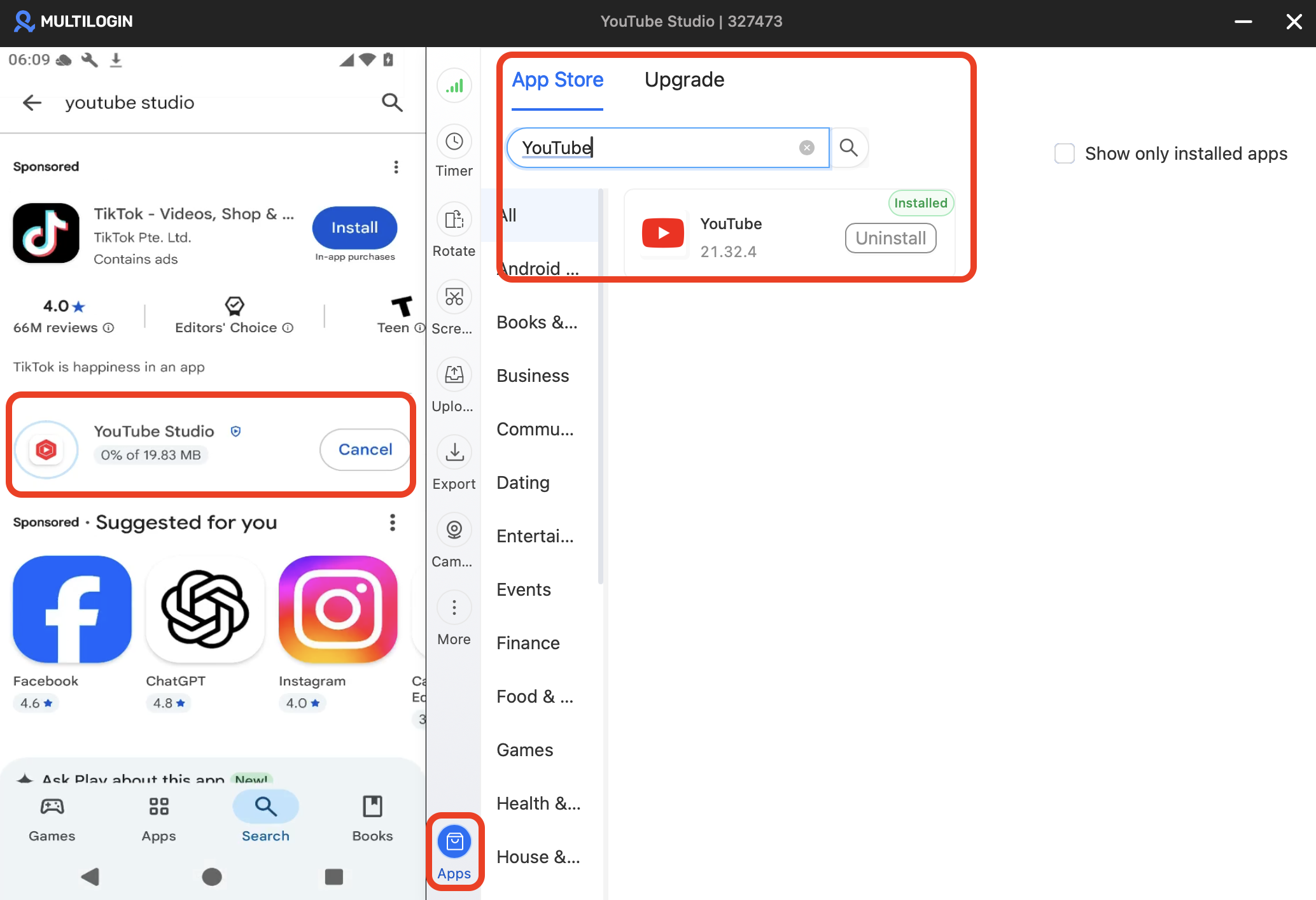The width and height of the screenshot is (1316, 900).
Task: Select the Commu... category
Action: coord(540,429)
